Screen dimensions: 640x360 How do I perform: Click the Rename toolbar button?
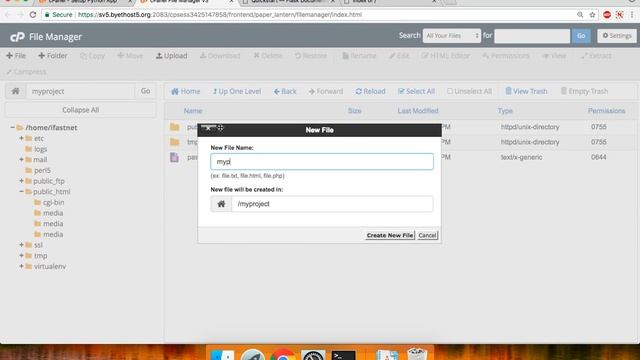click(x=359, y=56)
